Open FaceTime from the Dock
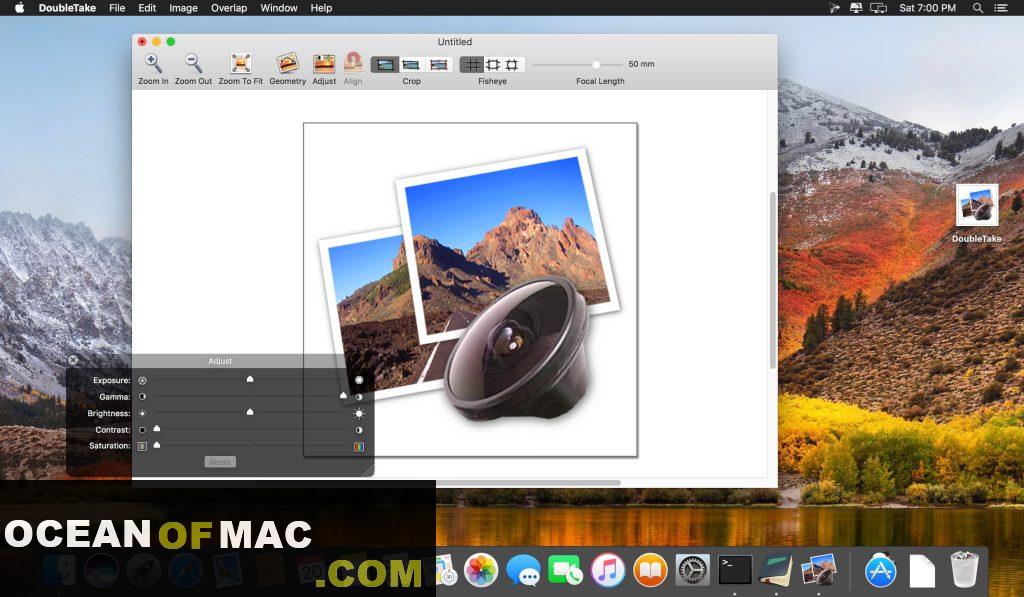The width and height of the screenshot is (1024, 597). pos(566,570)
